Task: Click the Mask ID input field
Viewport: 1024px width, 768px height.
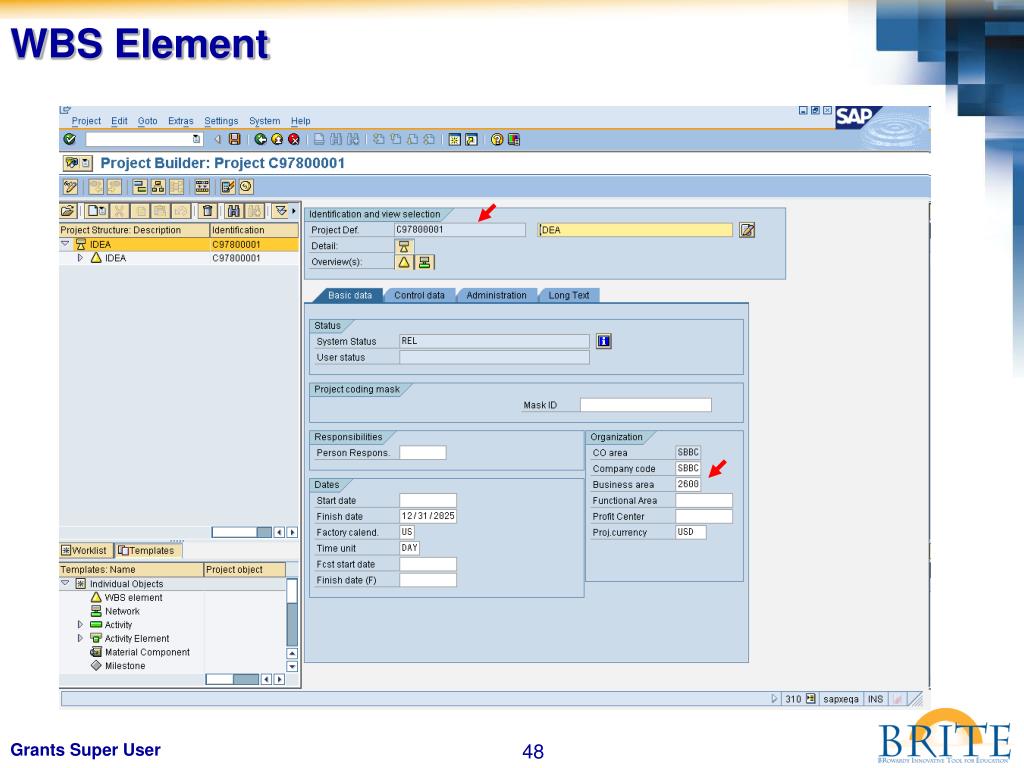Action: coord(645,405)
